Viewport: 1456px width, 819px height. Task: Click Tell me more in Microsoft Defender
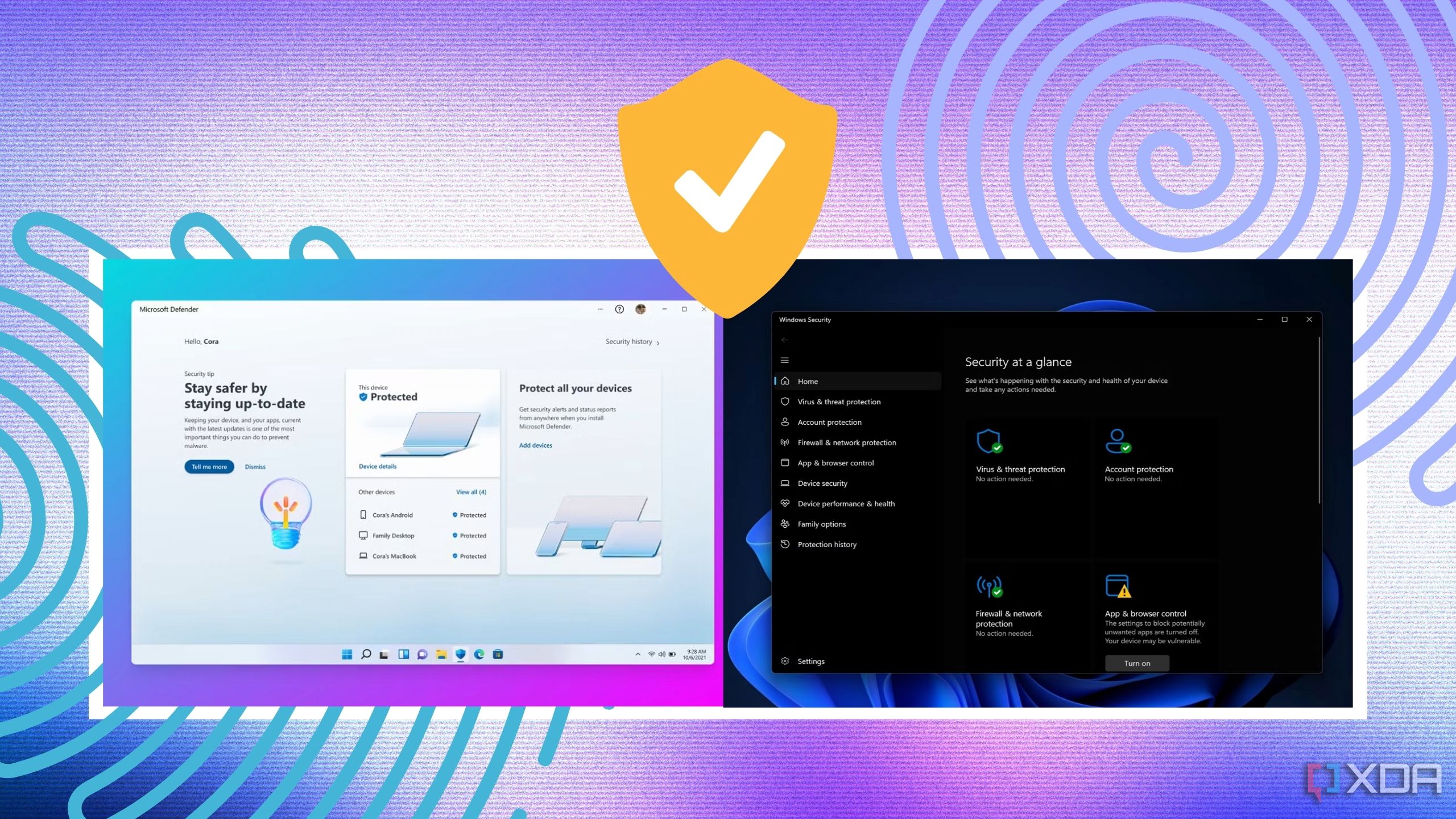(209, 466)
